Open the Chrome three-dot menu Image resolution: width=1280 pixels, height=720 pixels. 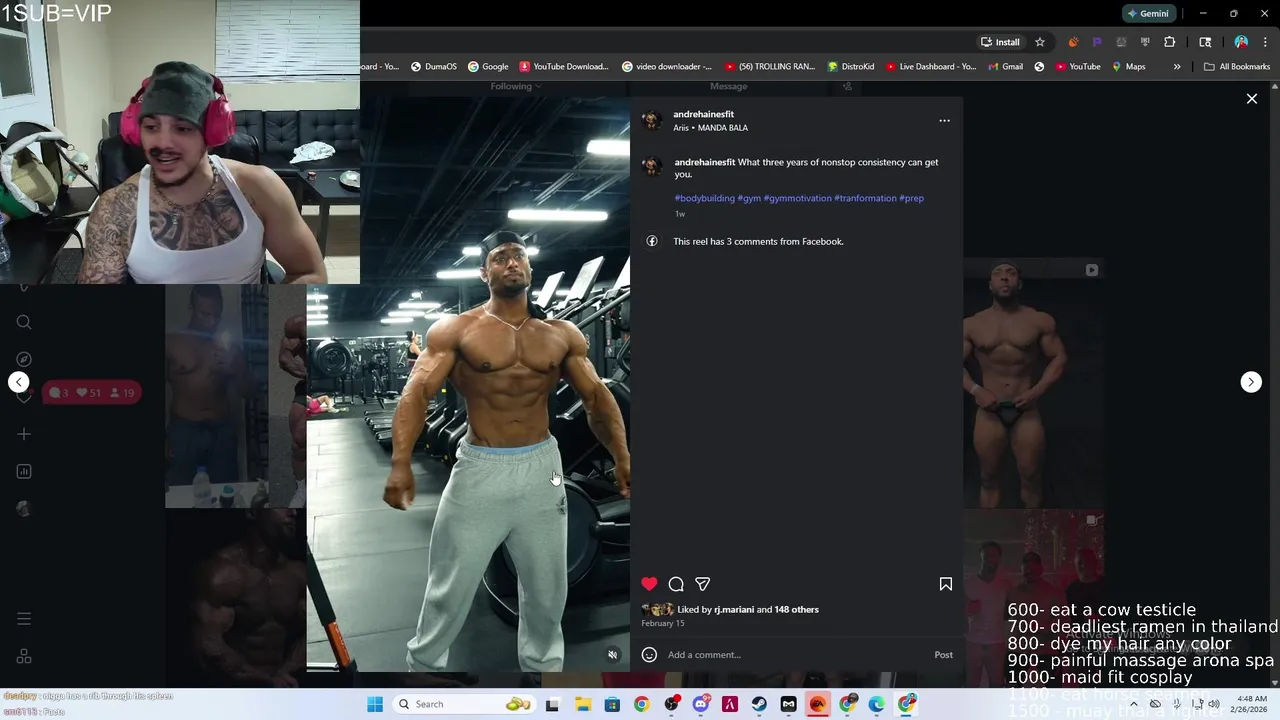[1266, 42]
